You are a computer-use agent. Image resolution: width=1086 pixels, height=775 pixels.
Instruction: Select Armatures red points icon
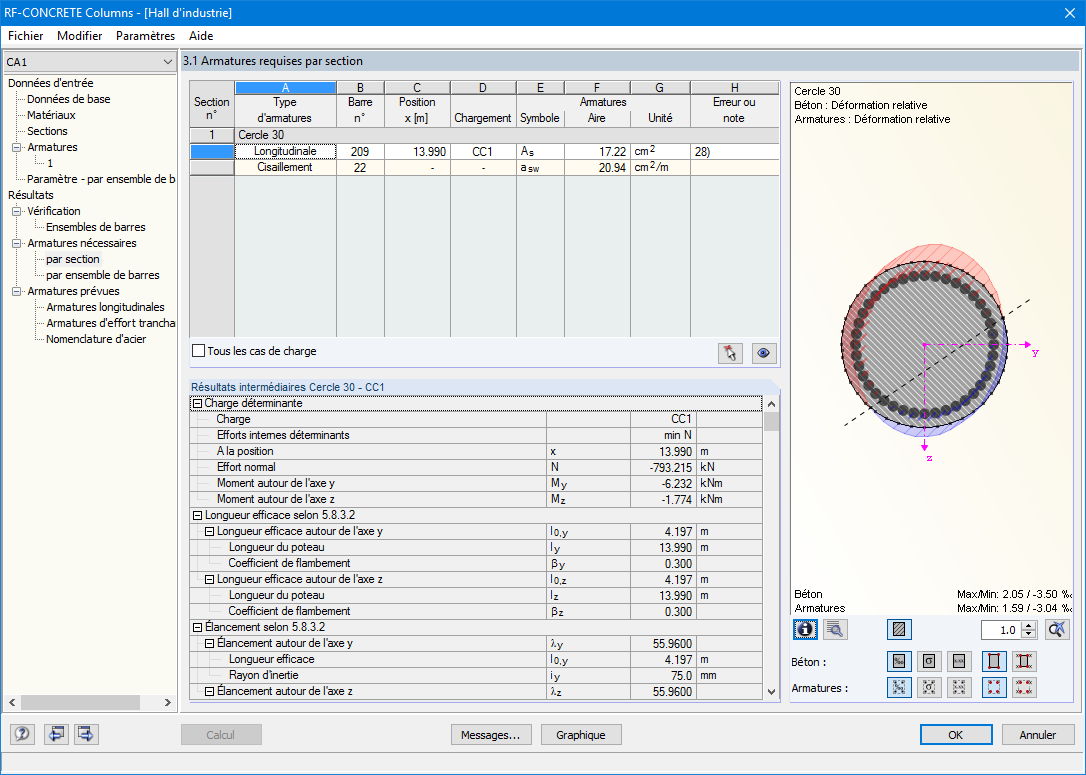point(994,687)
